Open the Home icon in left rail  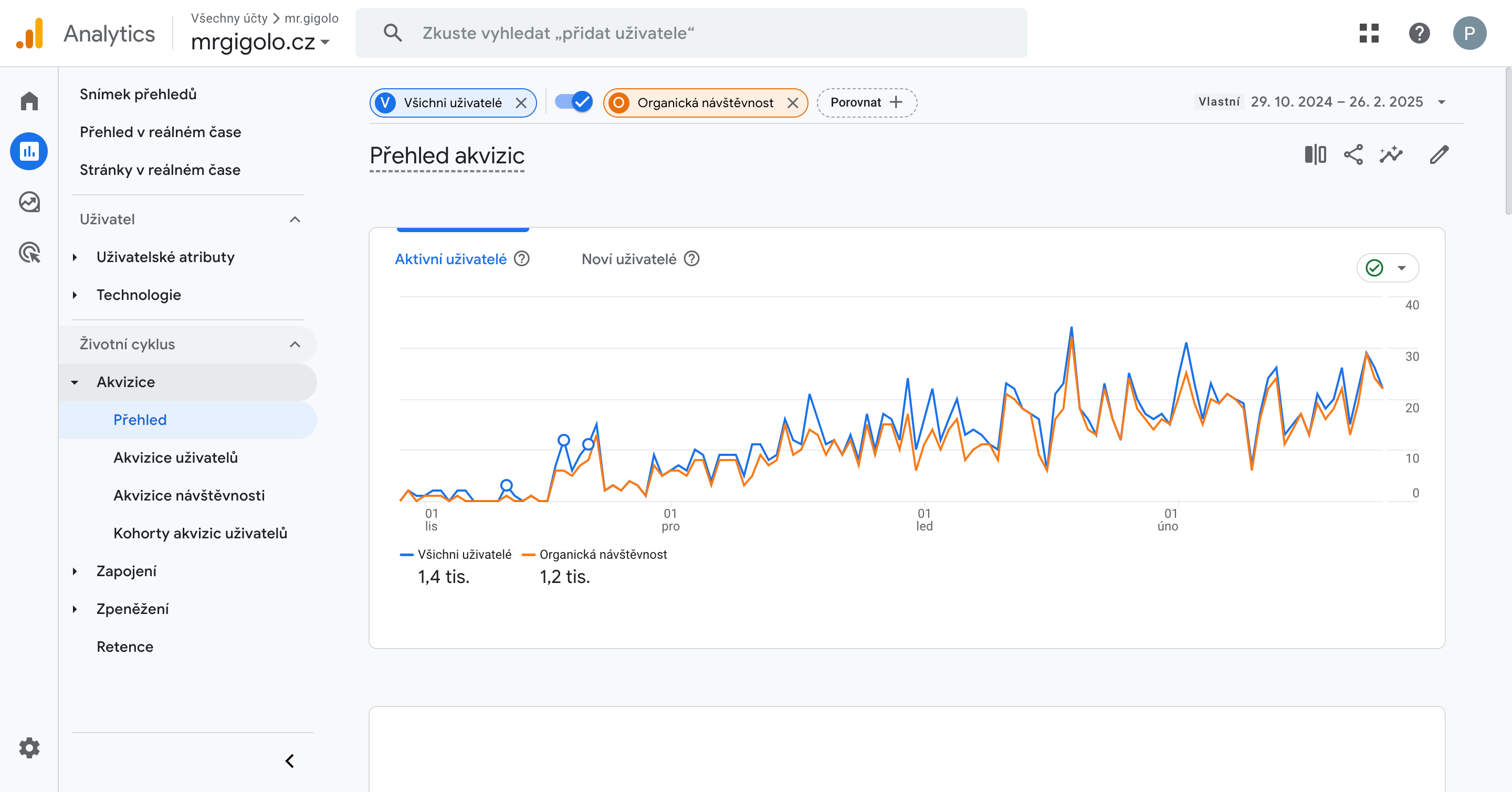tap(29, 101)
